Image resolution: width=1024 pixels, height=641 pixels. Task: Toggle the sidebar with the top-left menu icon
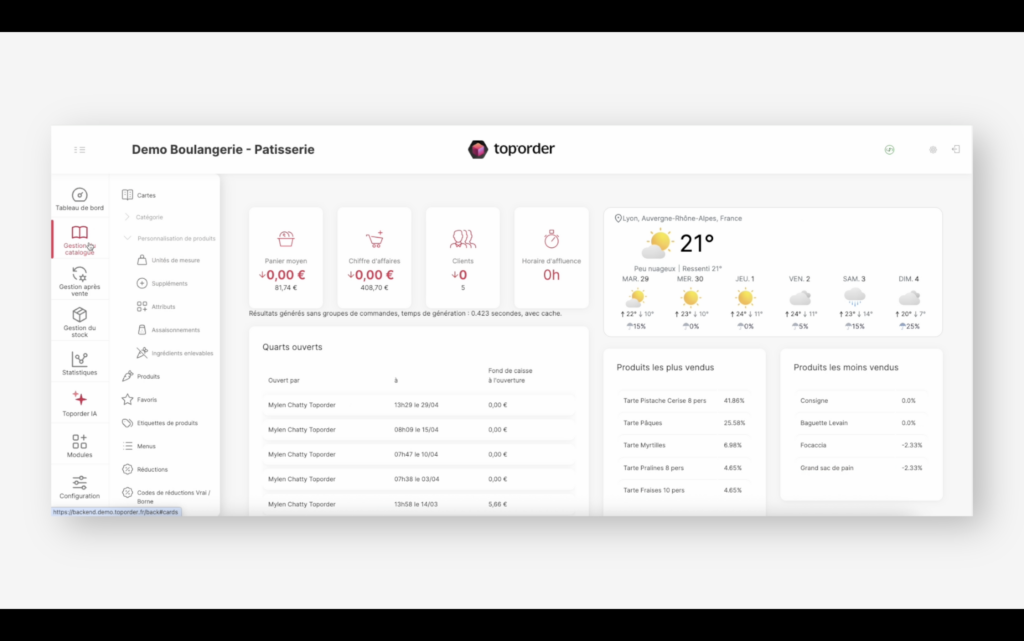(x=80, y=149)
